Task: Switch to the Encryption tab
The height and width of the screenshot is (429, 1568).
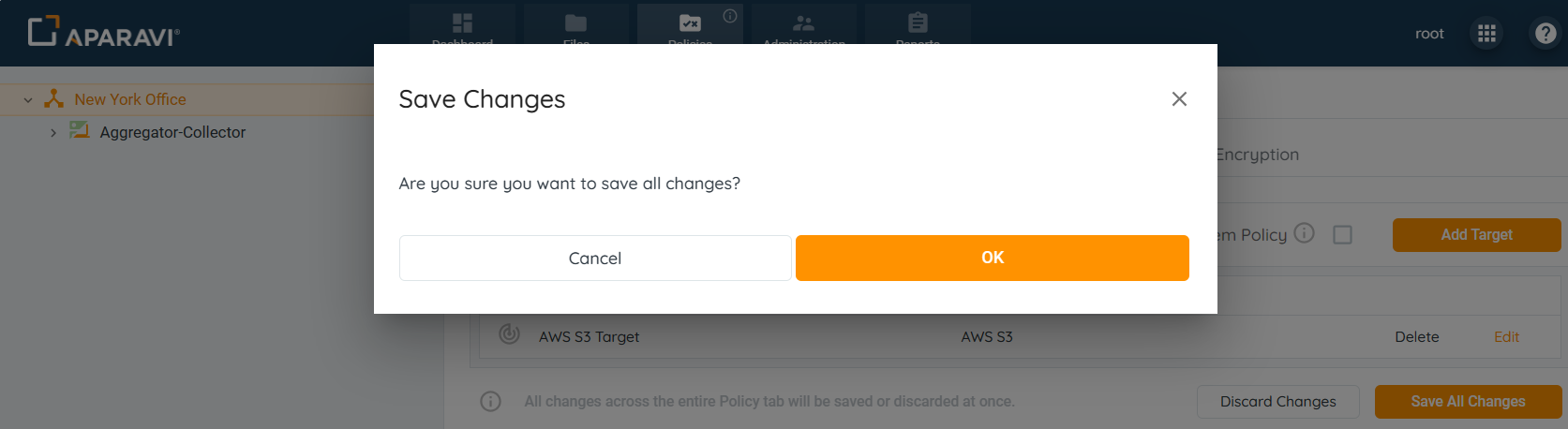Action: pyautogui.click(x=1258, y=155)
